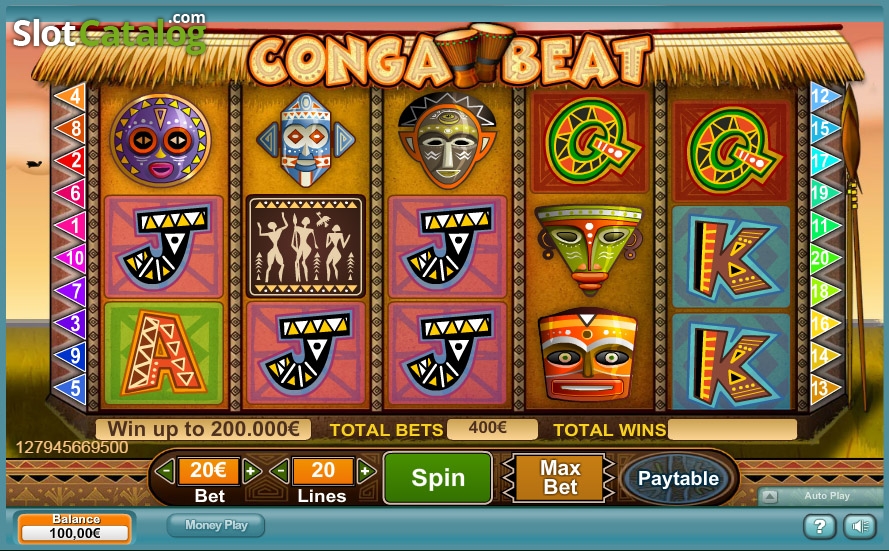
Task: Increase bet with plus arrow beside 20€
Action: (x=252, y=471)
